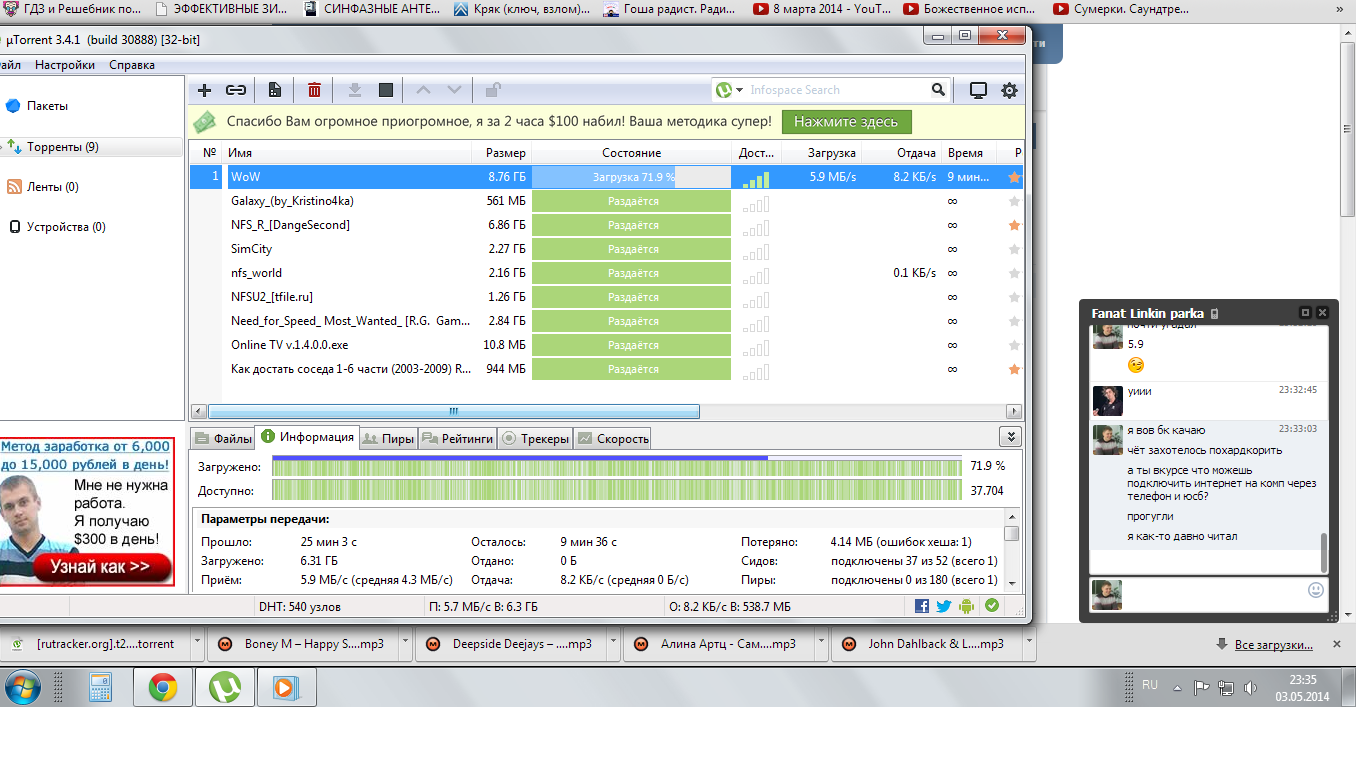Open the search provider dropdown arrow
The image size is (1360, 768).
740,90
